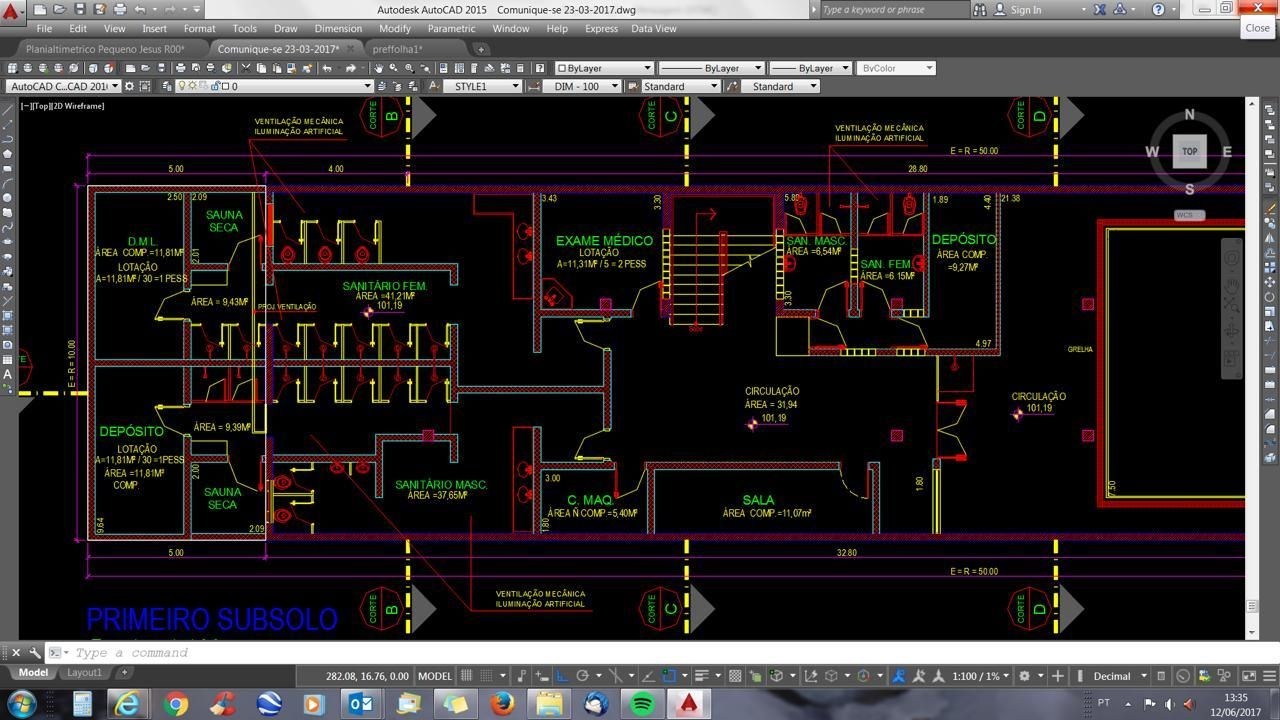
Task: Toggle lineweight display in status bar
Action: pyautogui.click(x=701, y=676)
